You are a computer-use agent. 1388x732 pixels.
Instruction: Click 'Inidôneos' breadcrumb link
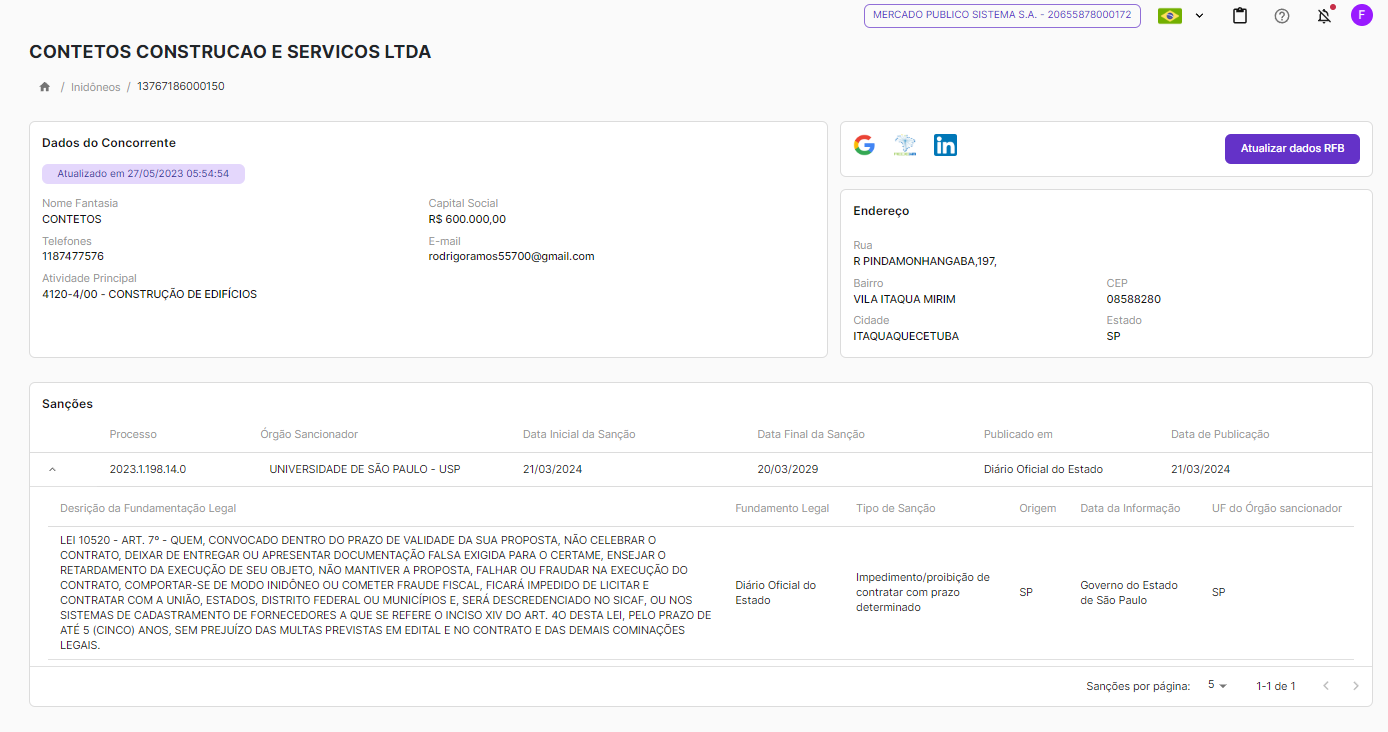(x=95, y=87)
